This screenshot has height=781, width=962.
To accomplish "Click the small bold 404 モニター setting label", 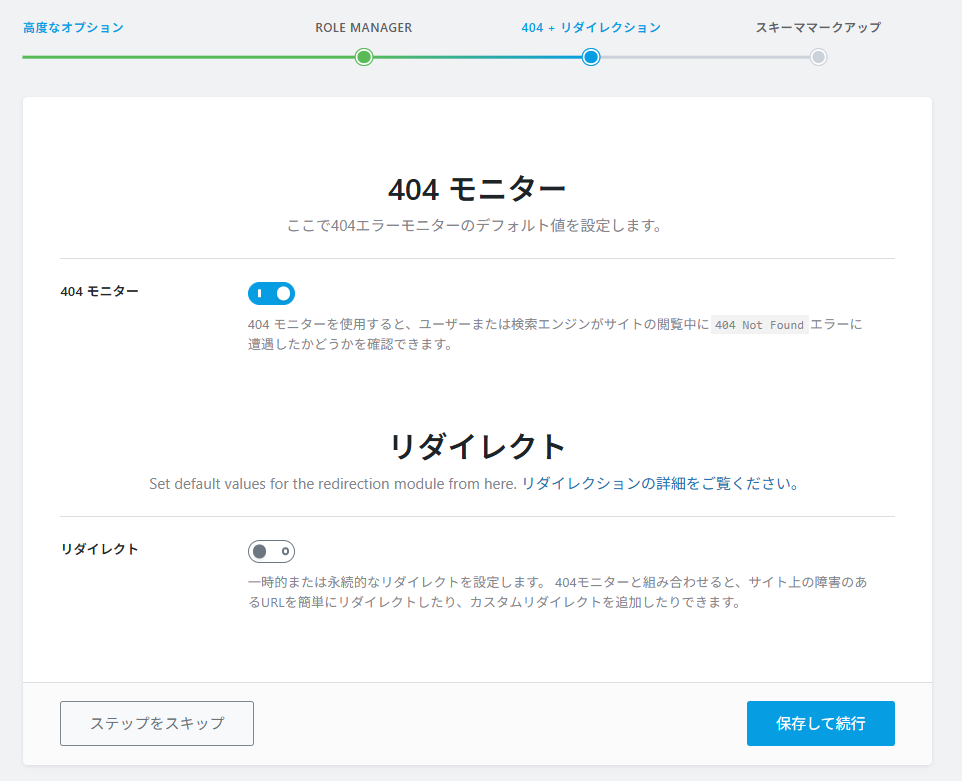I will 100,292.
